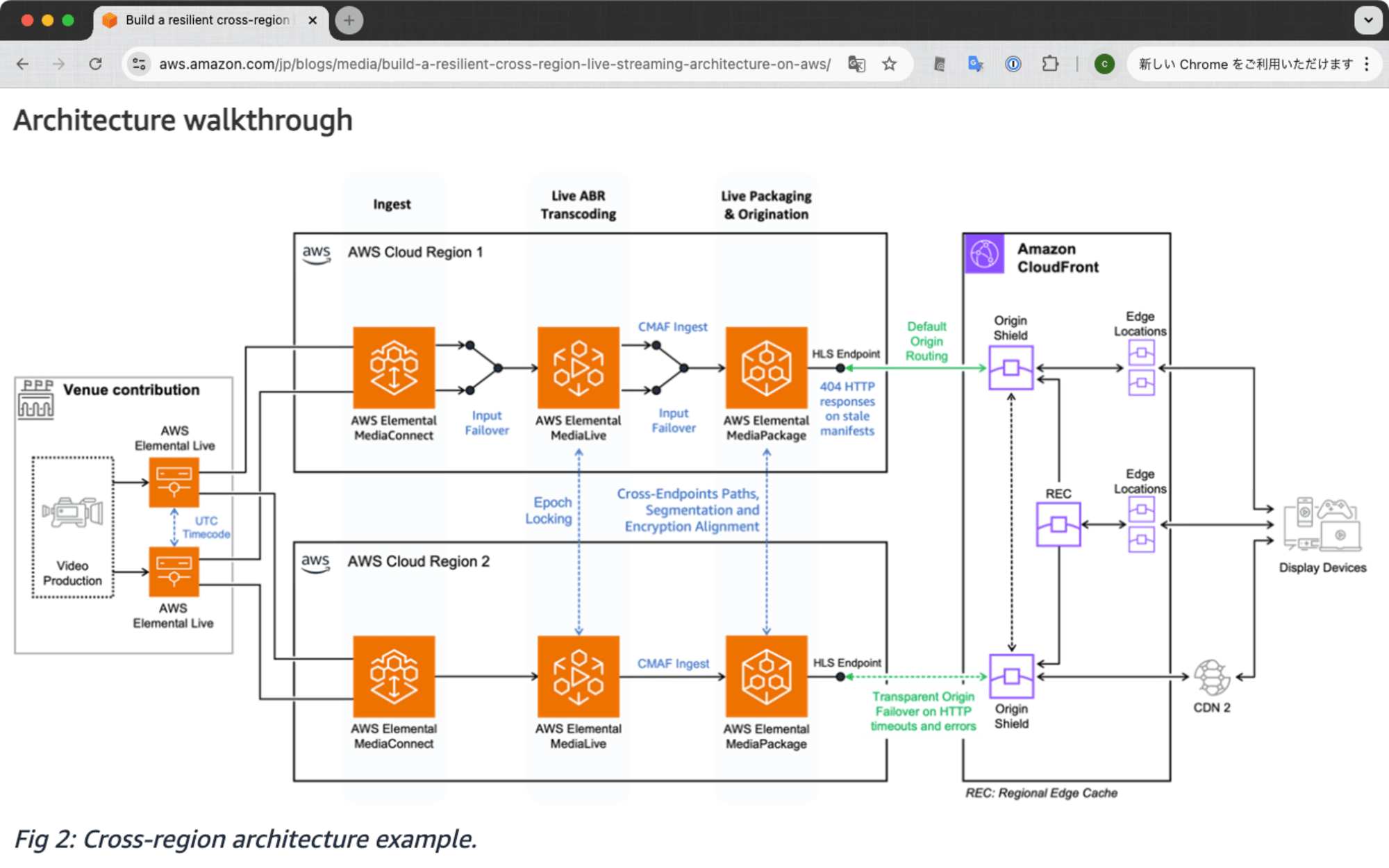The image size is (1389, 868).
Task: Click the browser back arrow
Action: (x=23, y=64)
